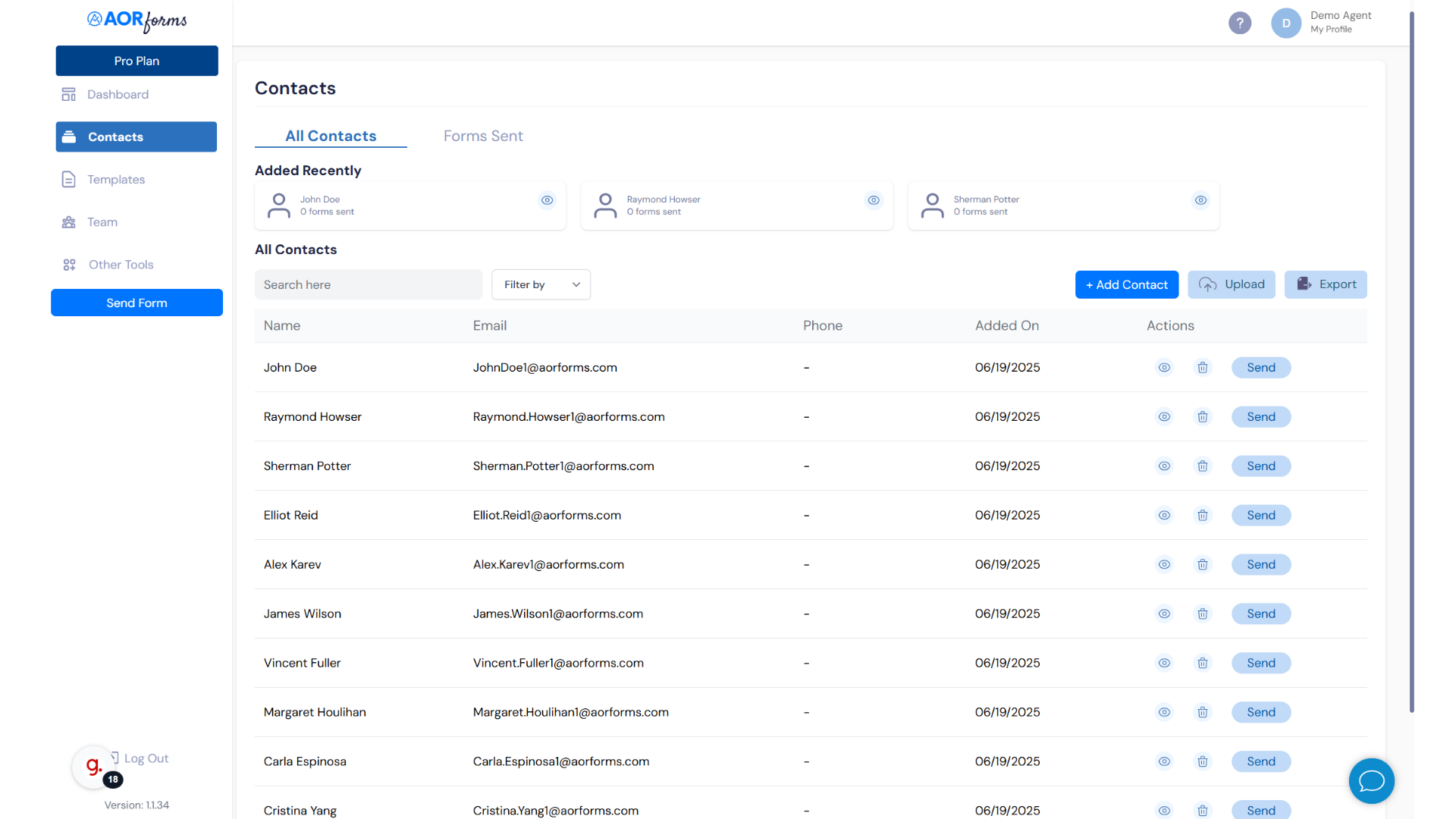Delete John Doe using trash icon

click(1203, 368)
